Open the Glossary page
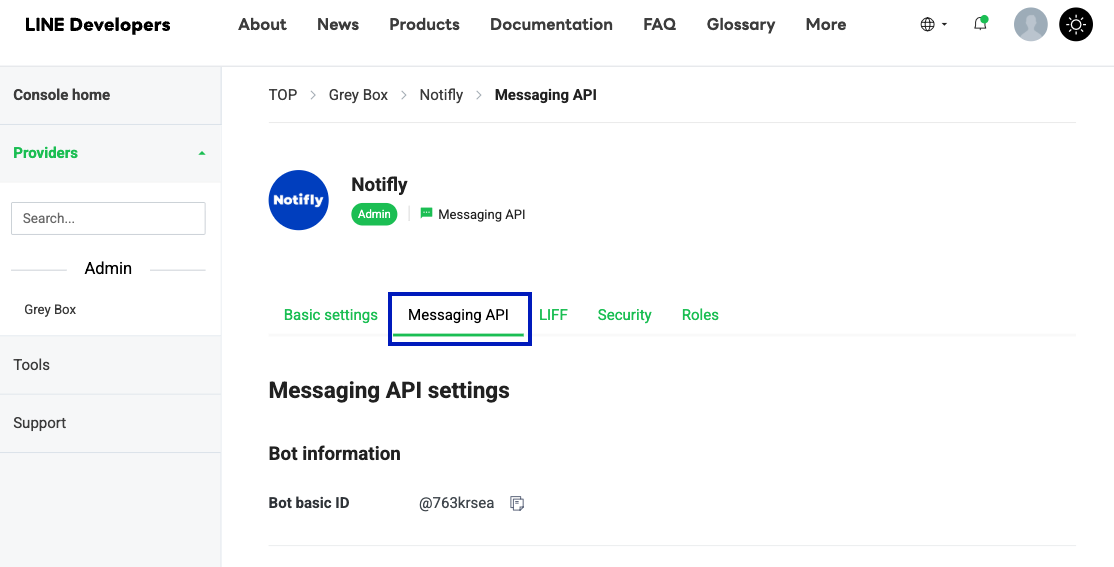The image size is (1114, 567). click(x=740, y=24)
